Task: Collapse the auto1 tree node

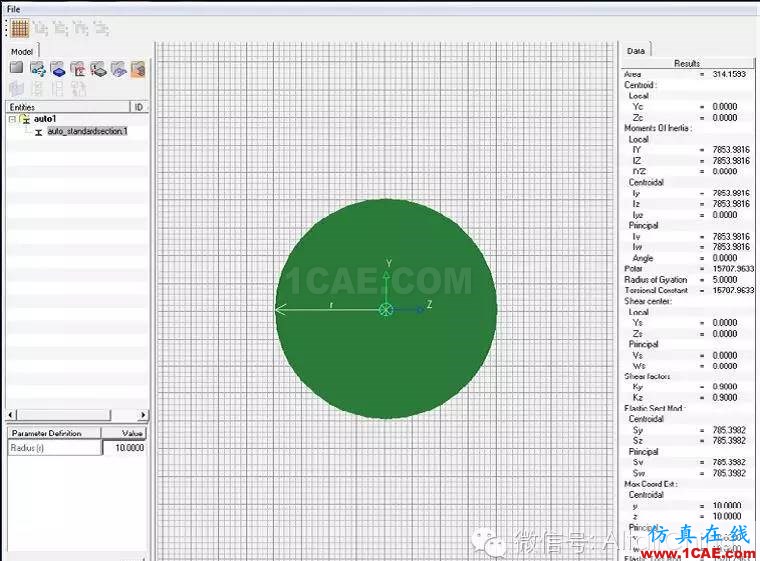Action: tap(13, 119)
